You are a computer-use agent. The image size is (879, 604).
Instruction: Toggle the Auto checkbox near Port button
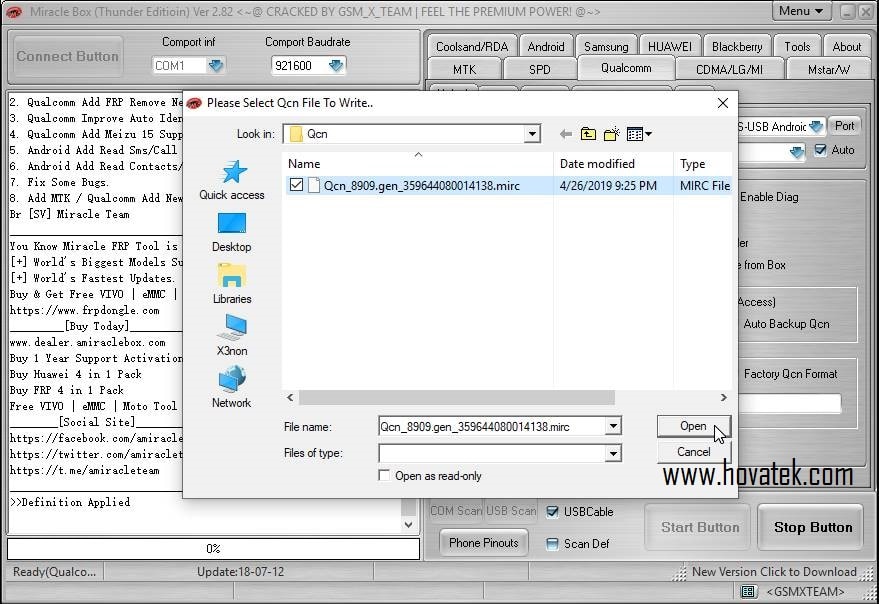coord(821,150)
